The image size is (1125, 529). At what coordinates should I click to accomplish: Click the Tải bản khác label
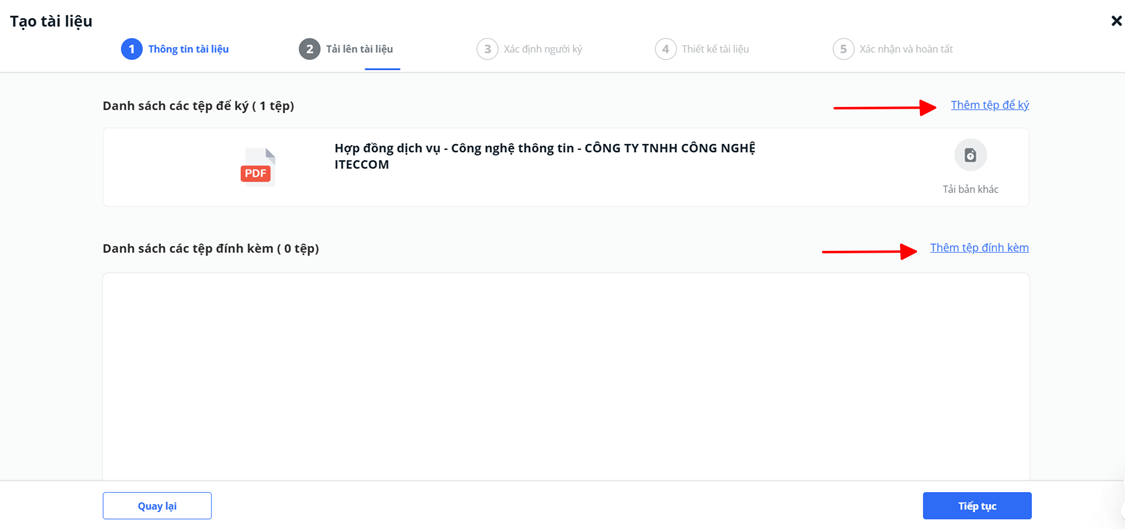[970, 189]
